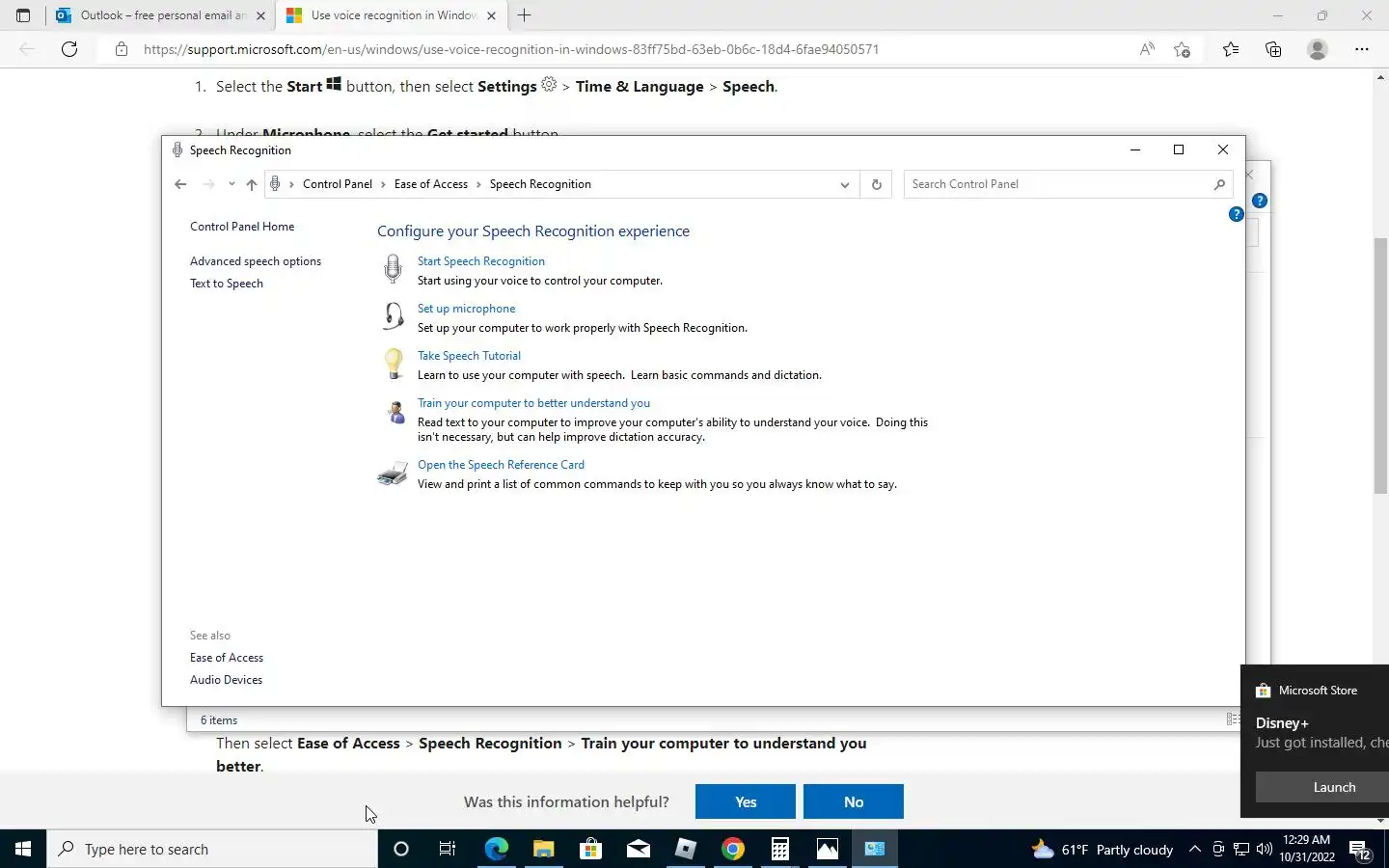Viewport: 1389px width, 868px height.
Task: Open Google Chrome from taskbar
Action: (x=733, y=849)
